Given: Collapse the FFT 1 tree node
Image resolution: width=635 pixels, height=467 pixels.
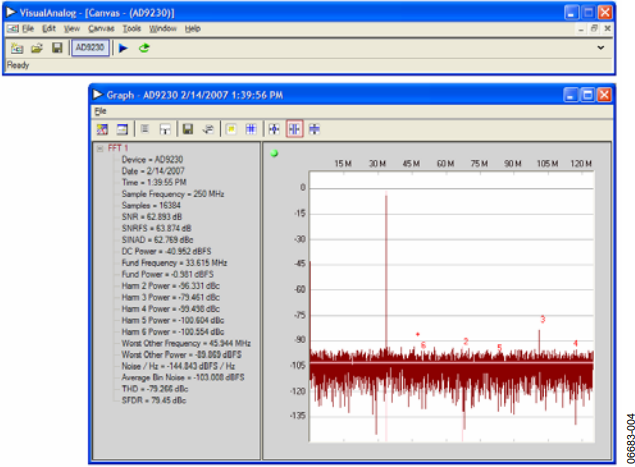Looking at the screenshot, I should [100, 148].
